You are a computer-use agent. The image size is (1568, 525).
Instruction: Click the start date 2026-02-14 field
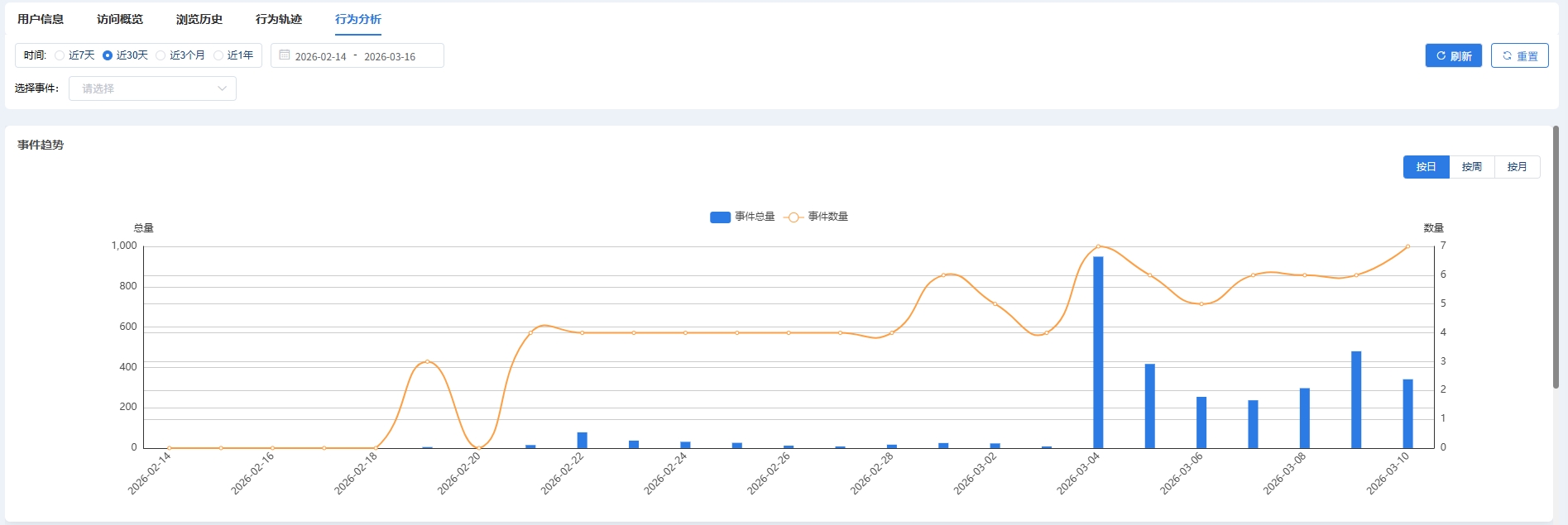tap(320, 56)
